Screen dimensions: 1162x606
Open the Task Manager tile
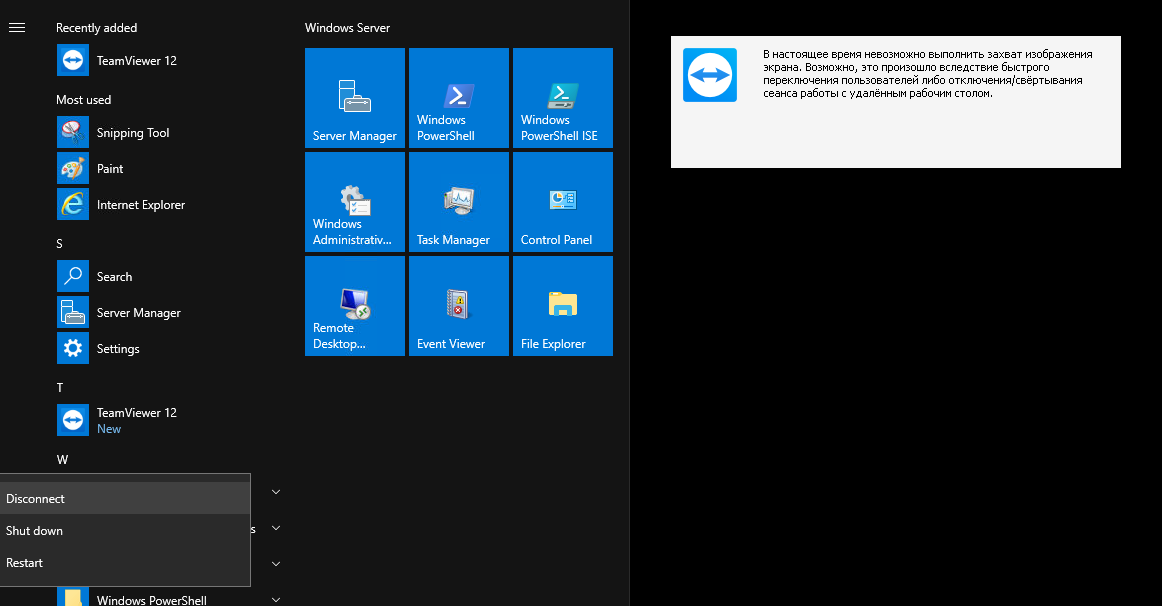pos(459,202)
